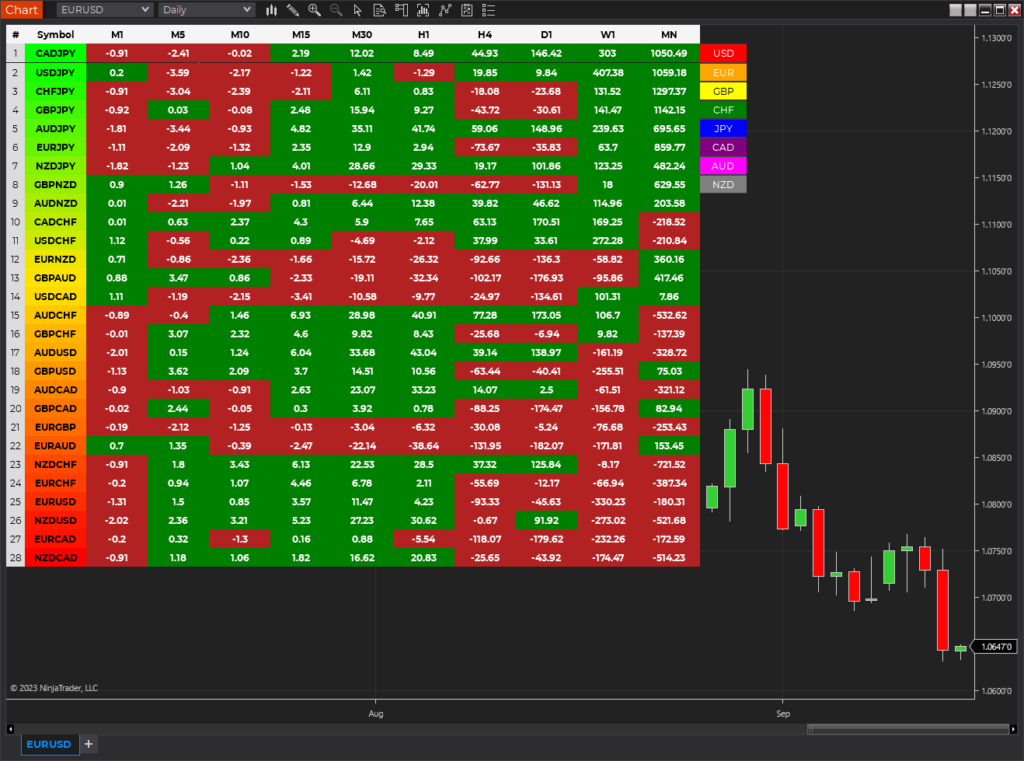Screen dimensions: 1024x761
Task: Activate the Zoom Out magnifier tool
Action: 336,10
